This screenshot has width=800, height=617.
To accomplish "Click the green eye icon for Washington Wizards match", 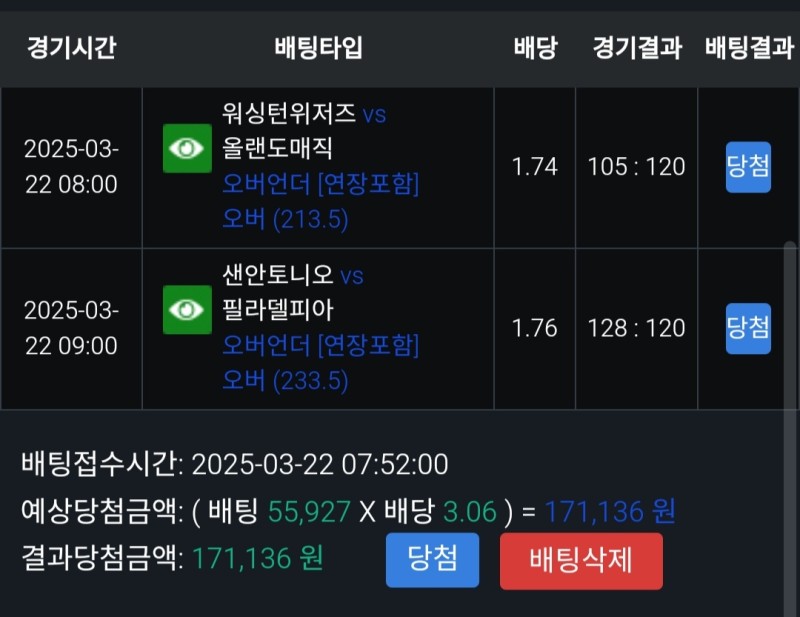I will pyautogui.click(x=187, y=148).
